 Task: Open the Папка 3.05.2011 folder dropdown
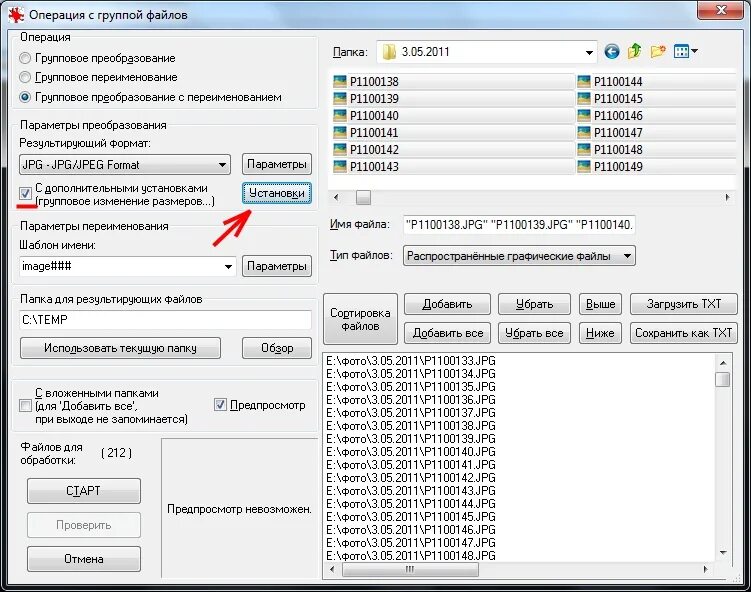(487, 52)
